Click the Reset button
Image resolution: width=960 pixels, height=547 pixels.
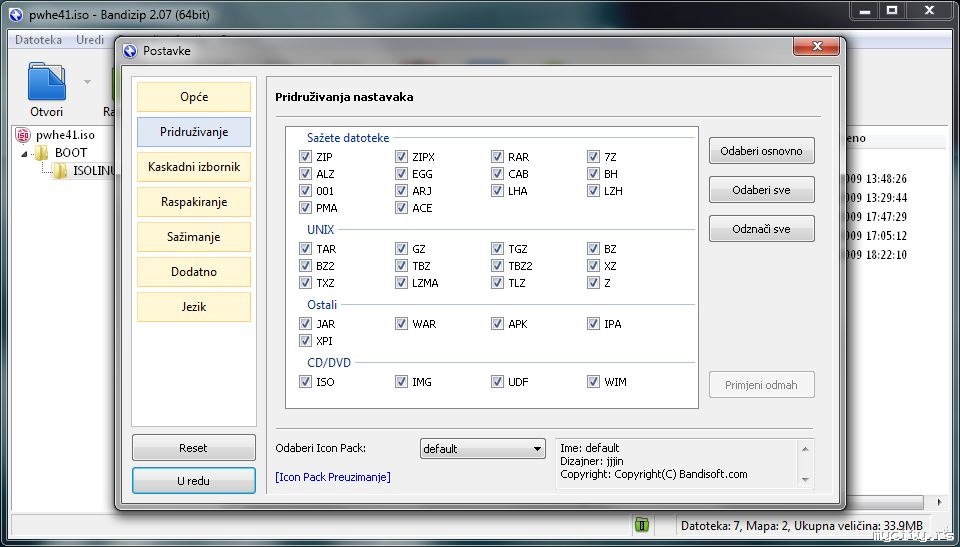[193, 448]
